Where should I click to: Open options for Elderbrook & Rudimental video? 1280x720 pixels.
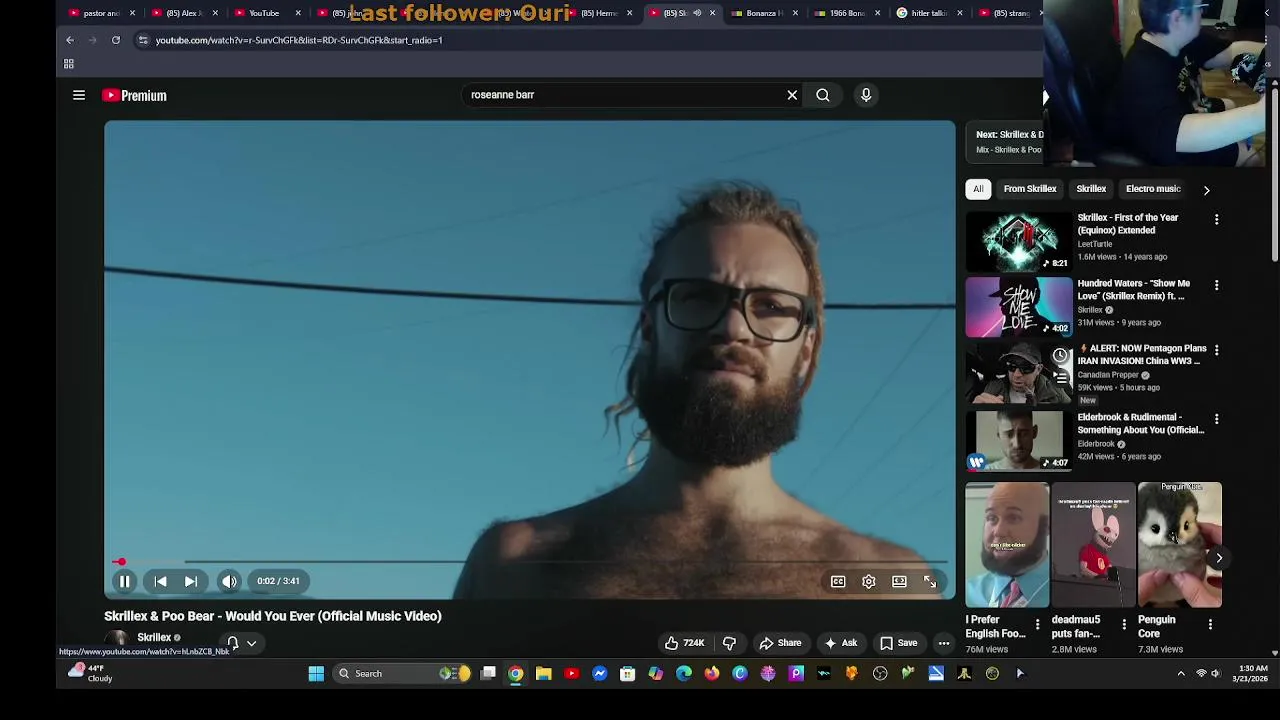point(1216,419)
